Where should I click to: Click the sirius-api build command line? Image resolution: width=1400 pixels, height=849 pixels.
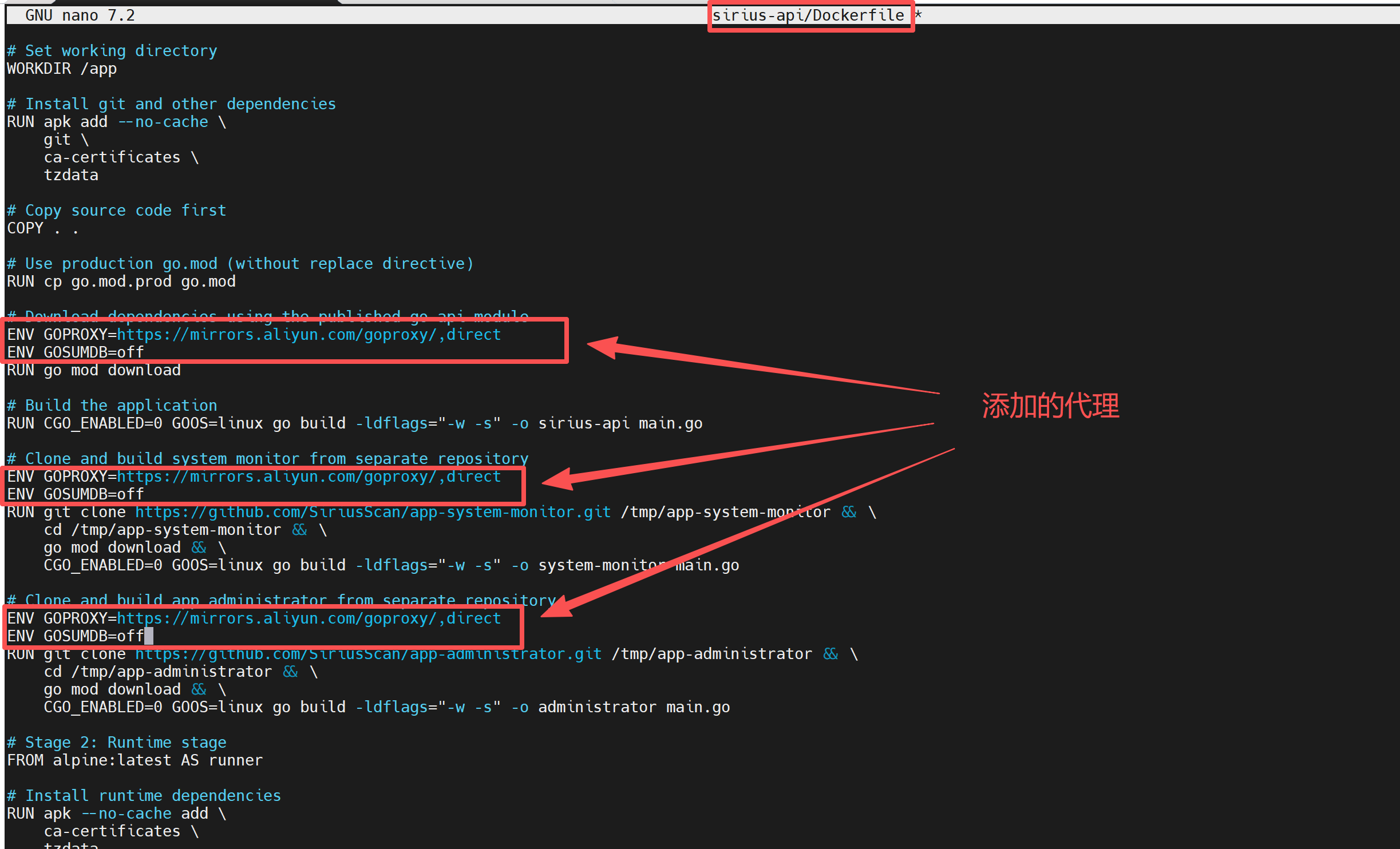click(355, 423)
